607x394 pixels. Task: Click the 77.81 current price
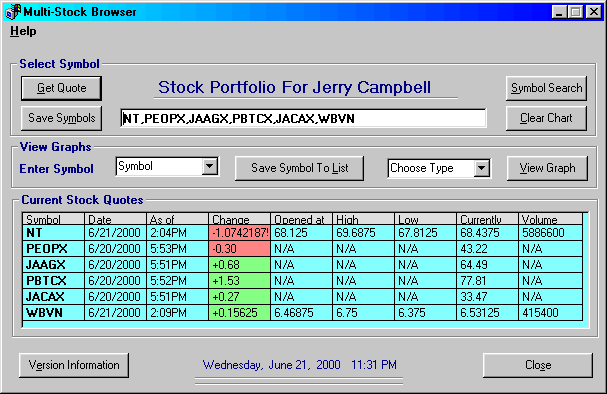click(x=487, y=281)
